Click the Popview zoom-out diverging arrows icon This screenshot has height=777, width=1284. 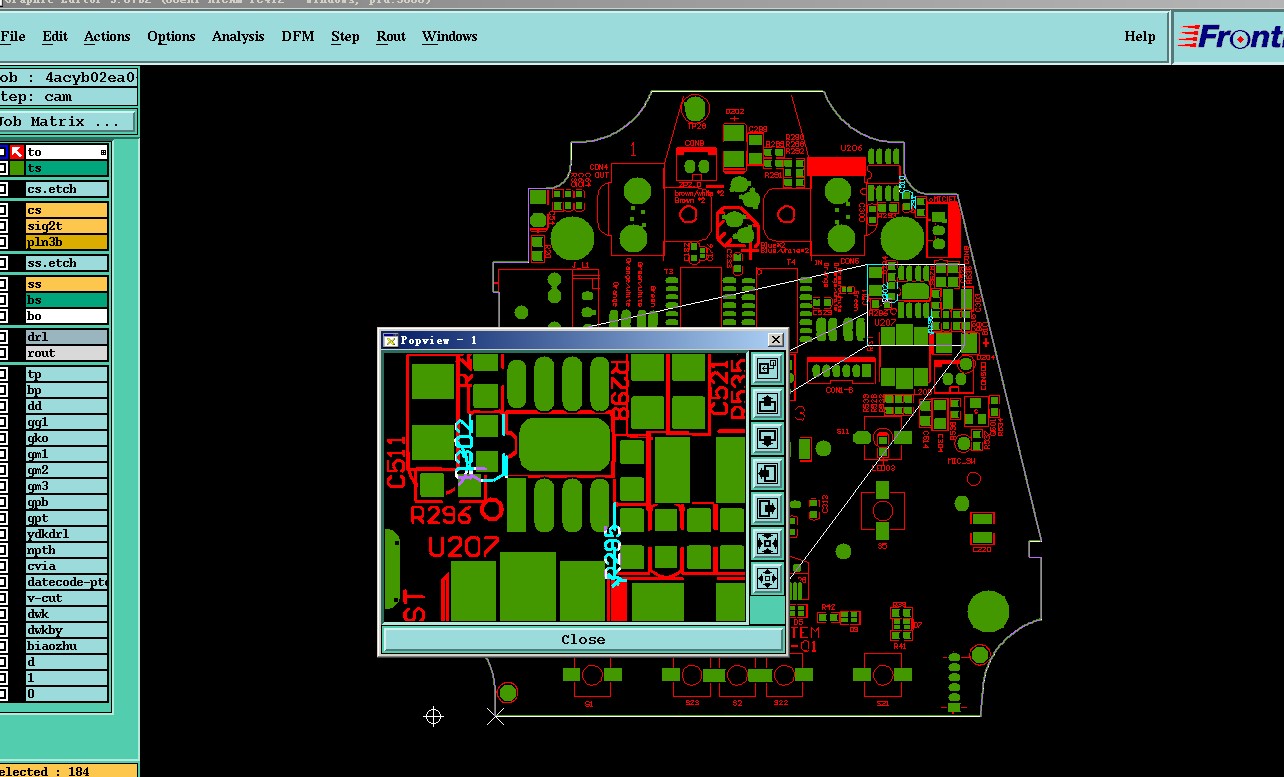(x=767, y=578)
